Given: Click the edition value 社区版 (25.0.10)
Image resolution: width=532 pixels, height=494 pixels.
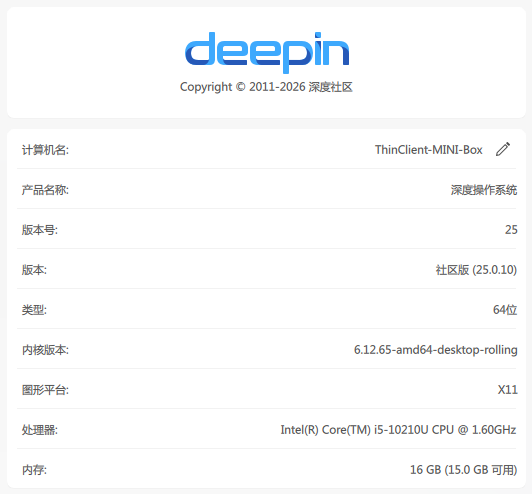Looking at the screenshot, I should point(476,270).
